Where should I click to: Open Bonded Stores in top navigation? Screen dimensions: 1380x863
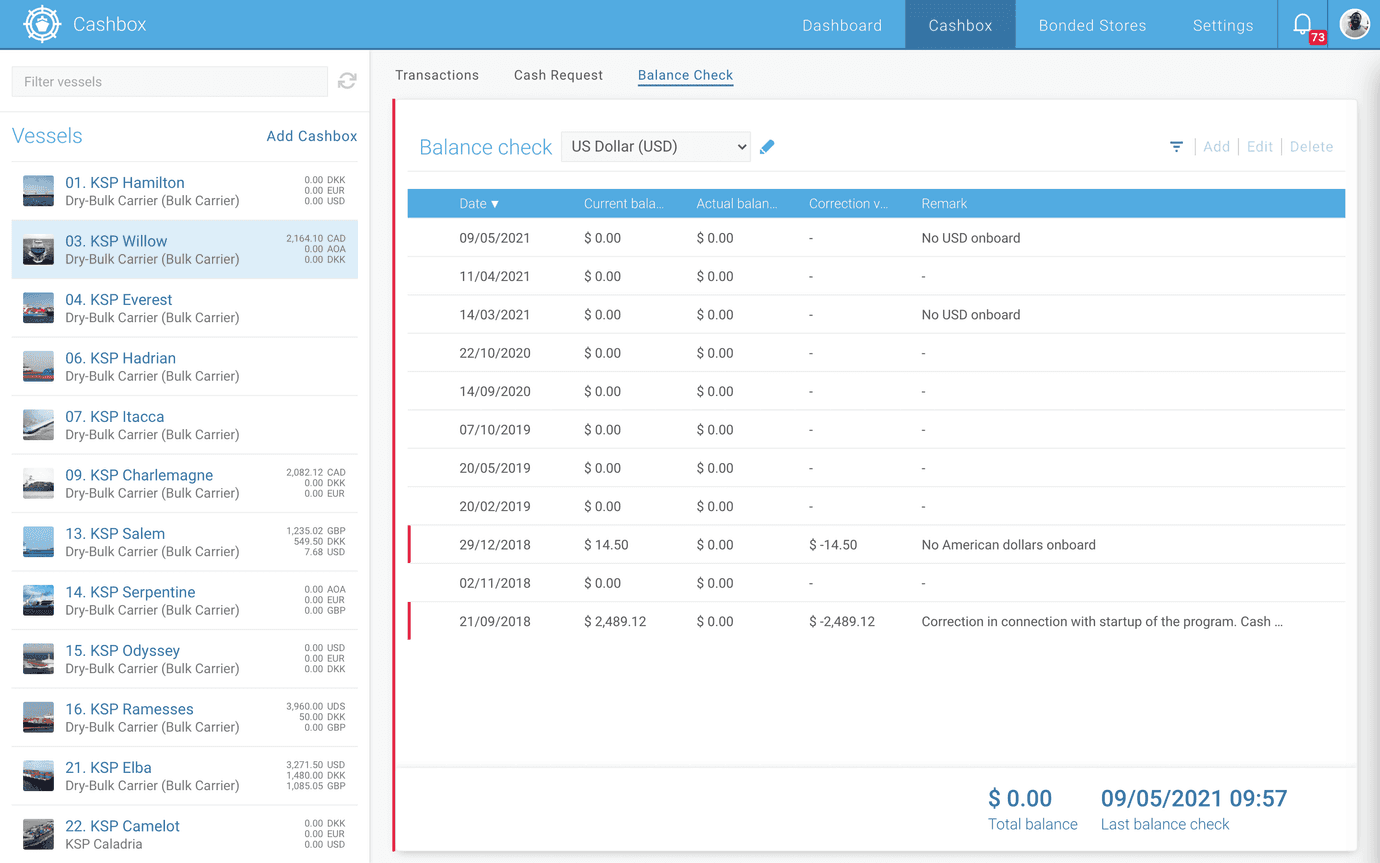(x=1092, y=25)
